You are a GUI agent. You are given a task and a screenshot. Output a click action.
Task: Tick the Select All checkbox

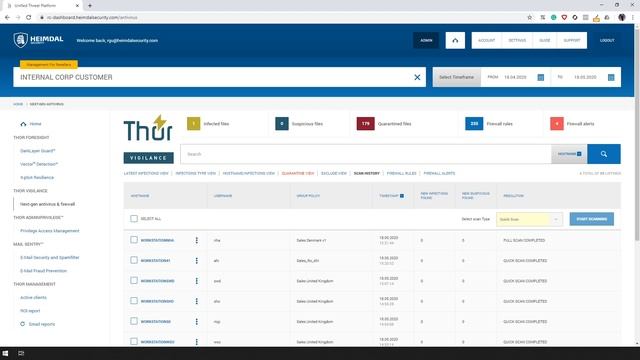(134, 219)
